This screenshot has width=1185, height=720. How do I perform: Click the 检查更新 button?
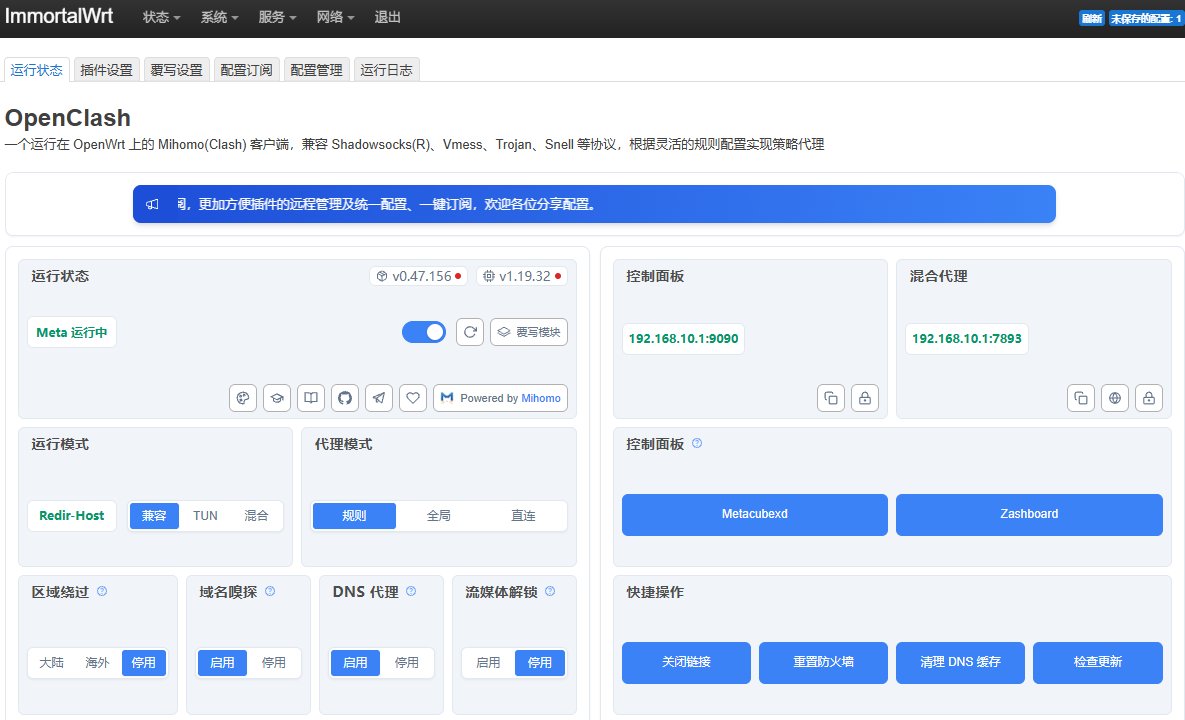1097,663
